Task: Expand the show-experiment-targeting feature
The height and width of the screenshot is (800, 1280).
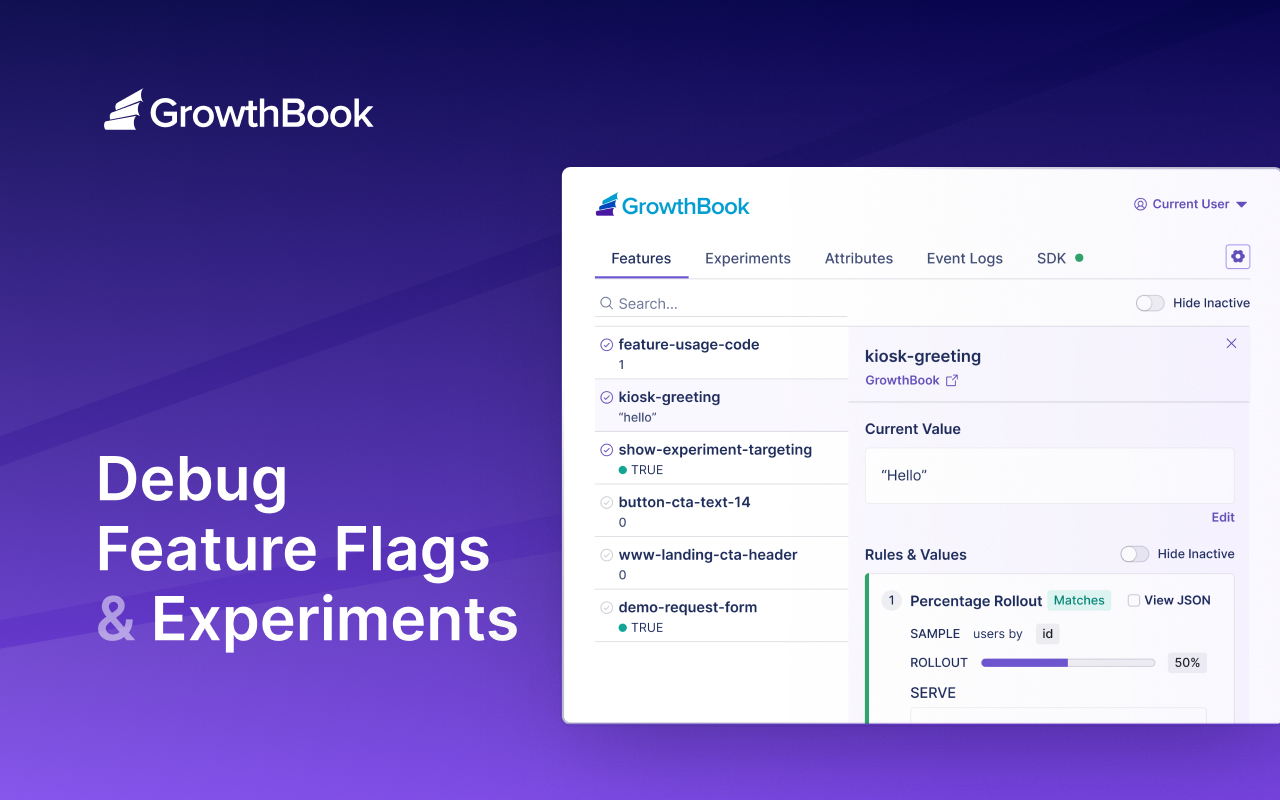Action: coord(715,449)
